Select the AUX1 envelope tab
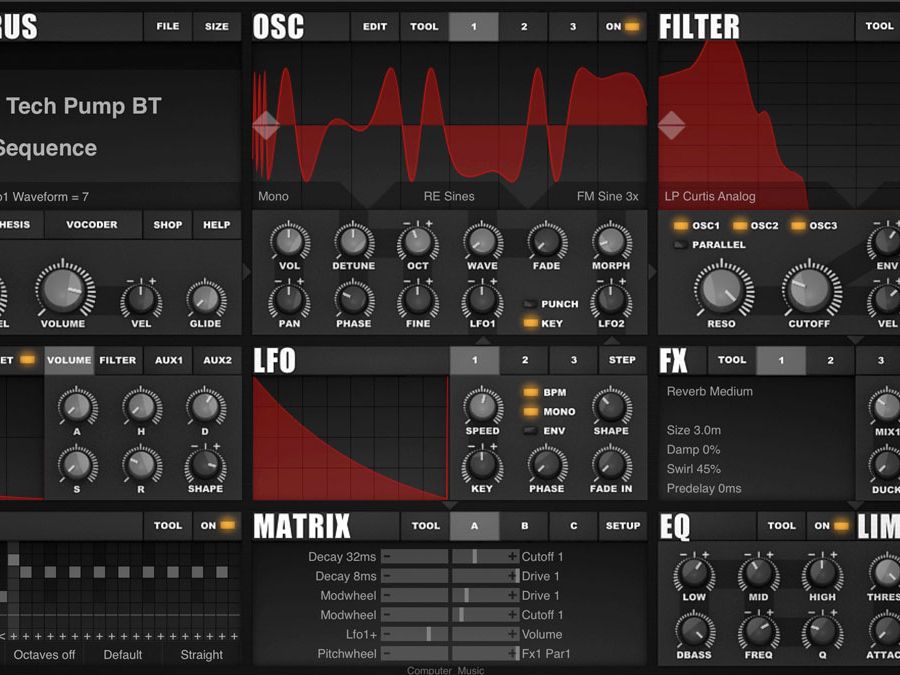 (x=169, y=360)
